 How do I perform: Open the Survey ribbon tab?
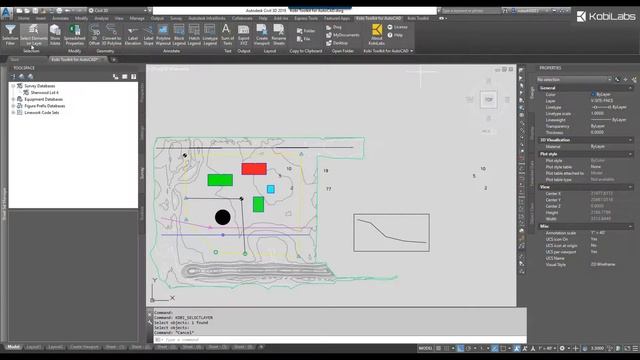click(176, 18)
